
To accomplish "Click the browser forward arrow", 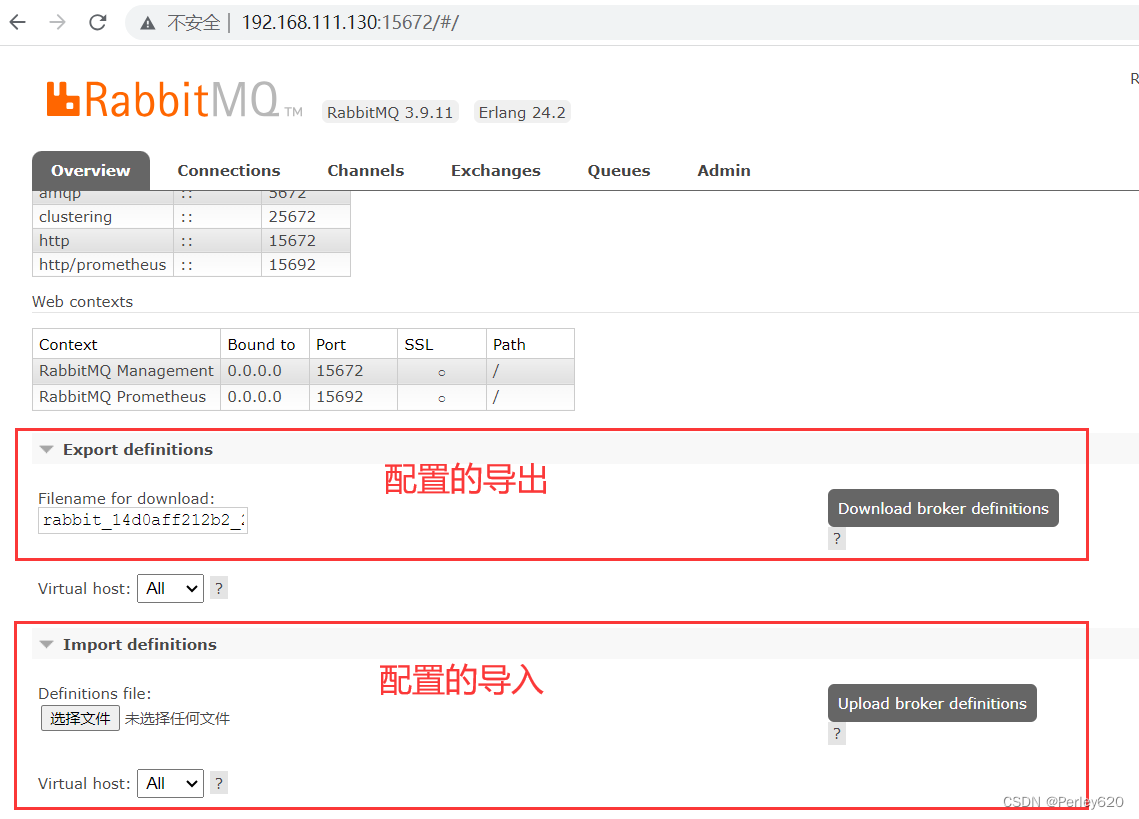I will click(57, 23).
